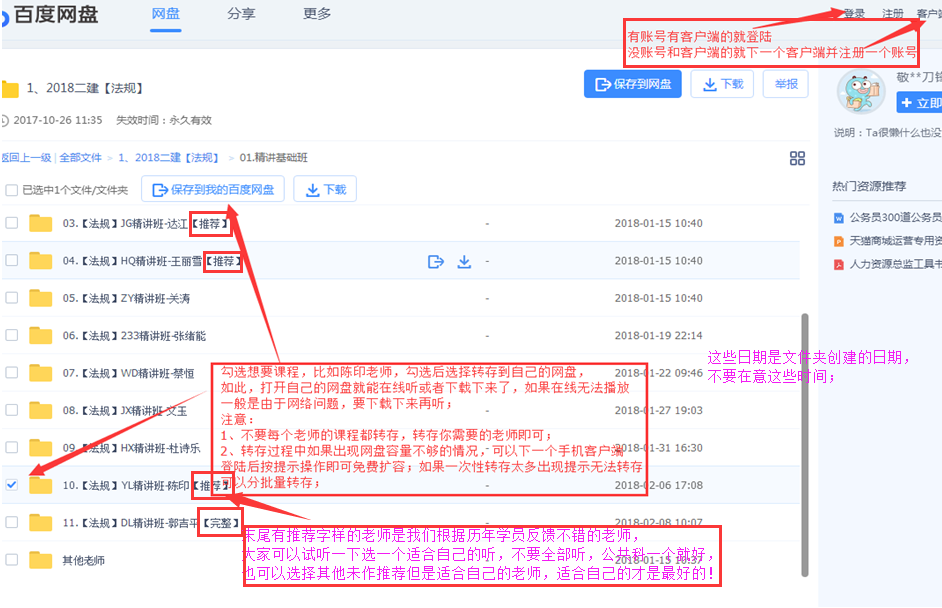Click the 登录 link
Image resolution: width=942 pixels, height=608 pixels.
[x=854, y=13]
